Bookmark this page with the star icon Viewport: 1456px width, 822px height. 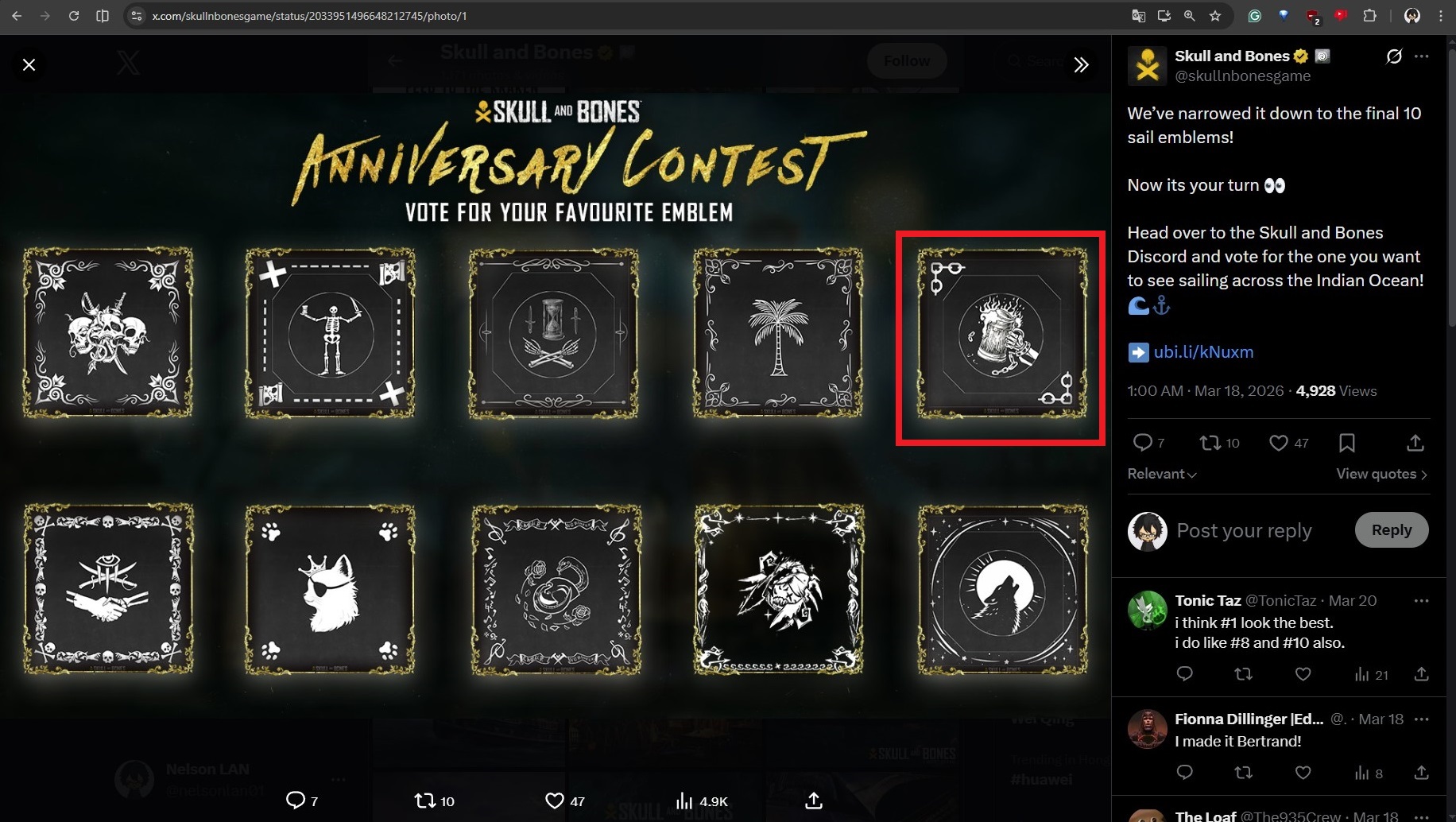point(1215,16)
